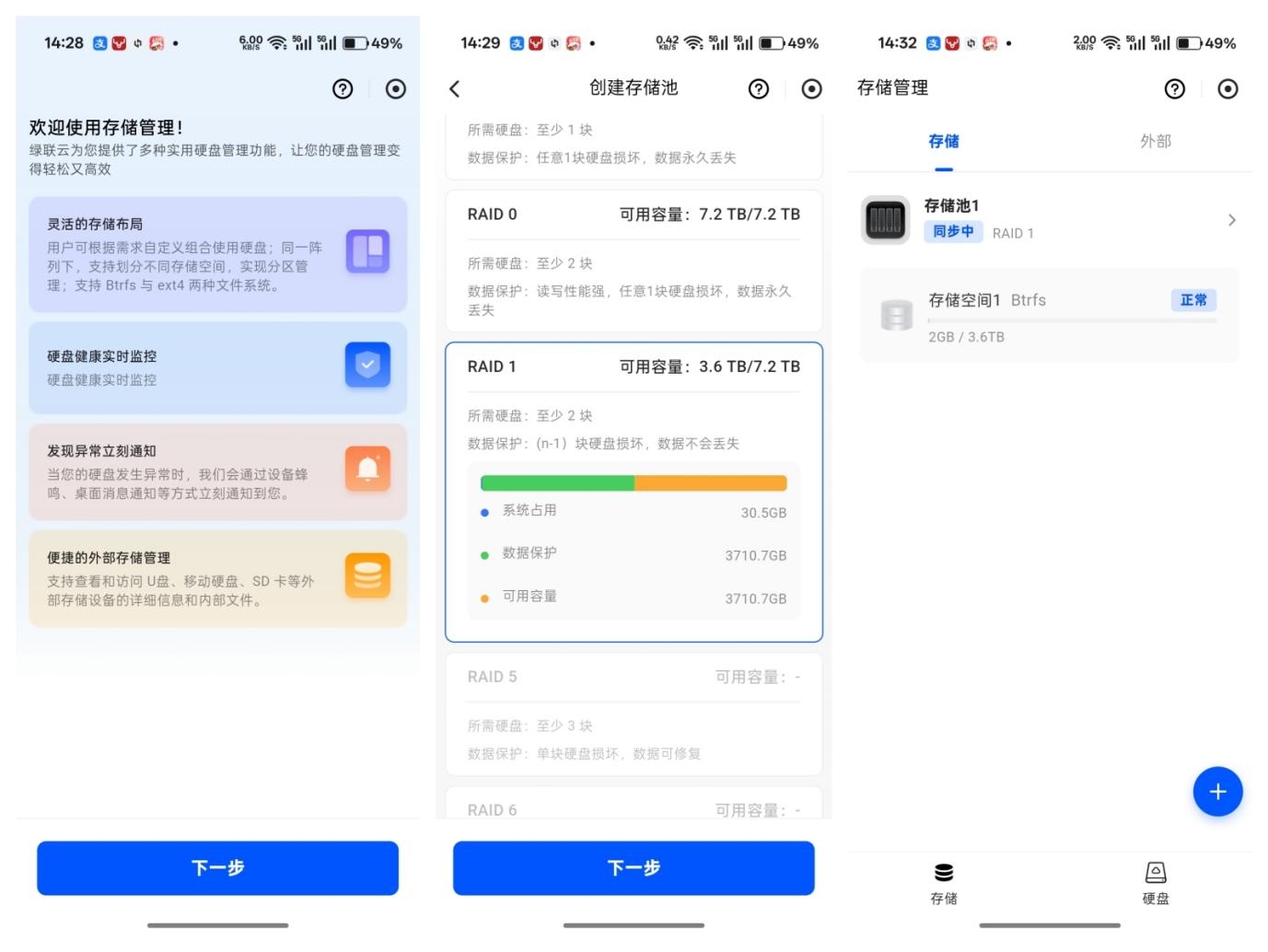The width and height of the screenshot is (1268, 952).
Task: Open the flexible storage layout icon
Action: pos(368,251)
